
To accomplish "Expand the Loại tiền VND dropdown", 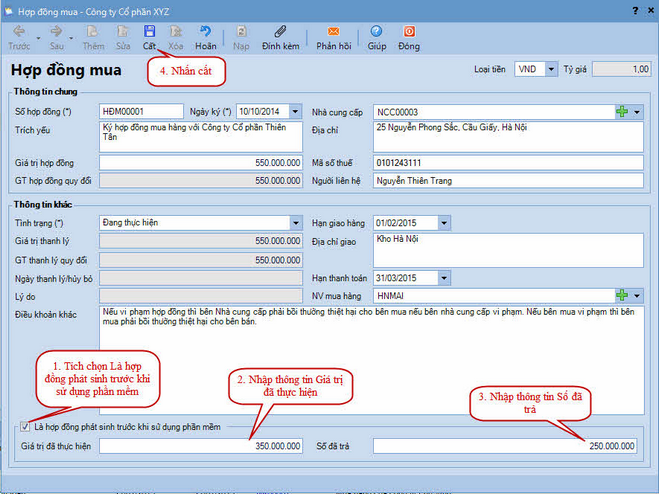I will tap(551, 69).
